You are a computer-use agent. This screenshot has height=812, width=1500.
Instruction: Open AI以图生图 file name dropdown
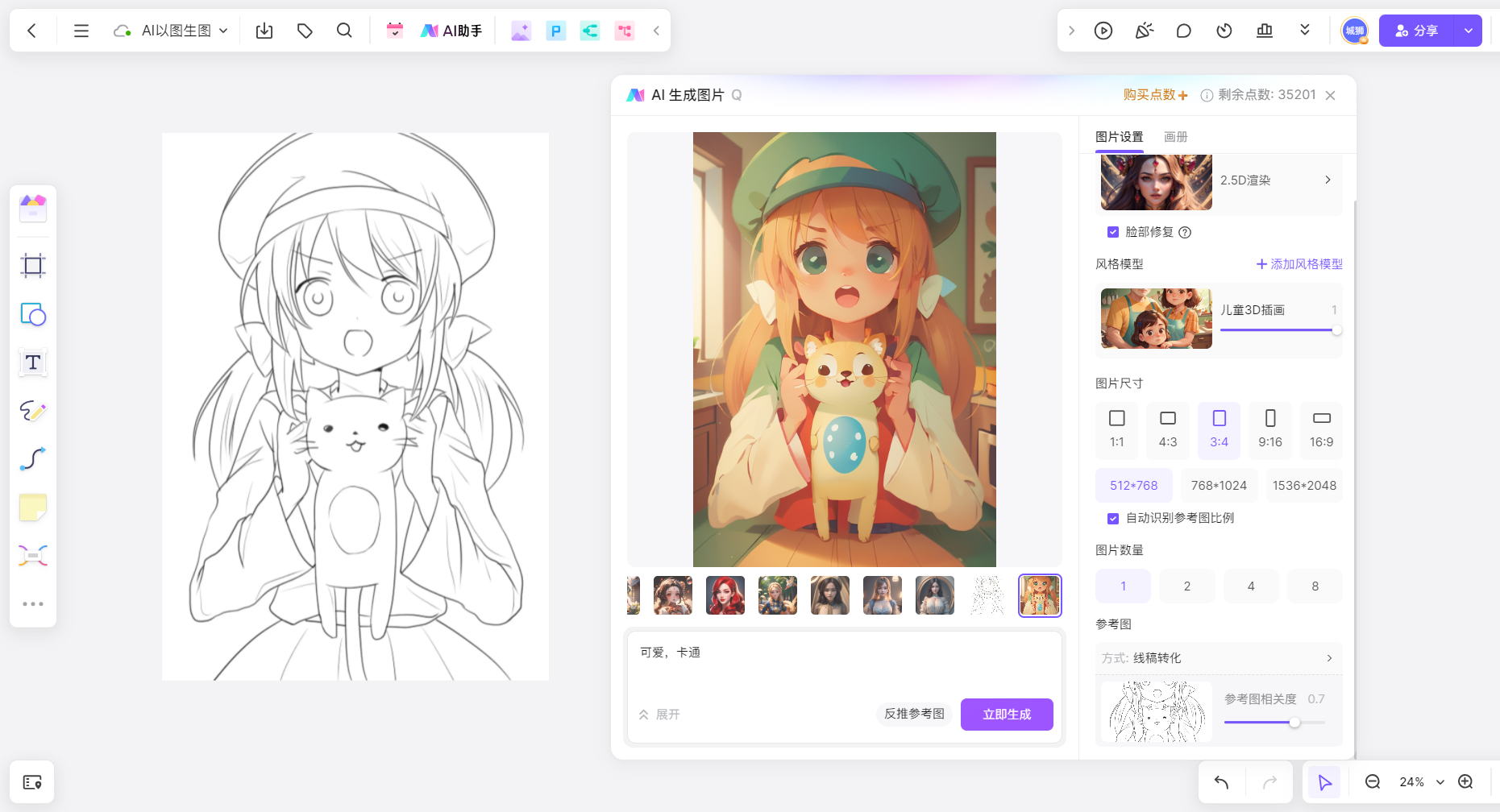pyautogui.click(x=185, y=31)
